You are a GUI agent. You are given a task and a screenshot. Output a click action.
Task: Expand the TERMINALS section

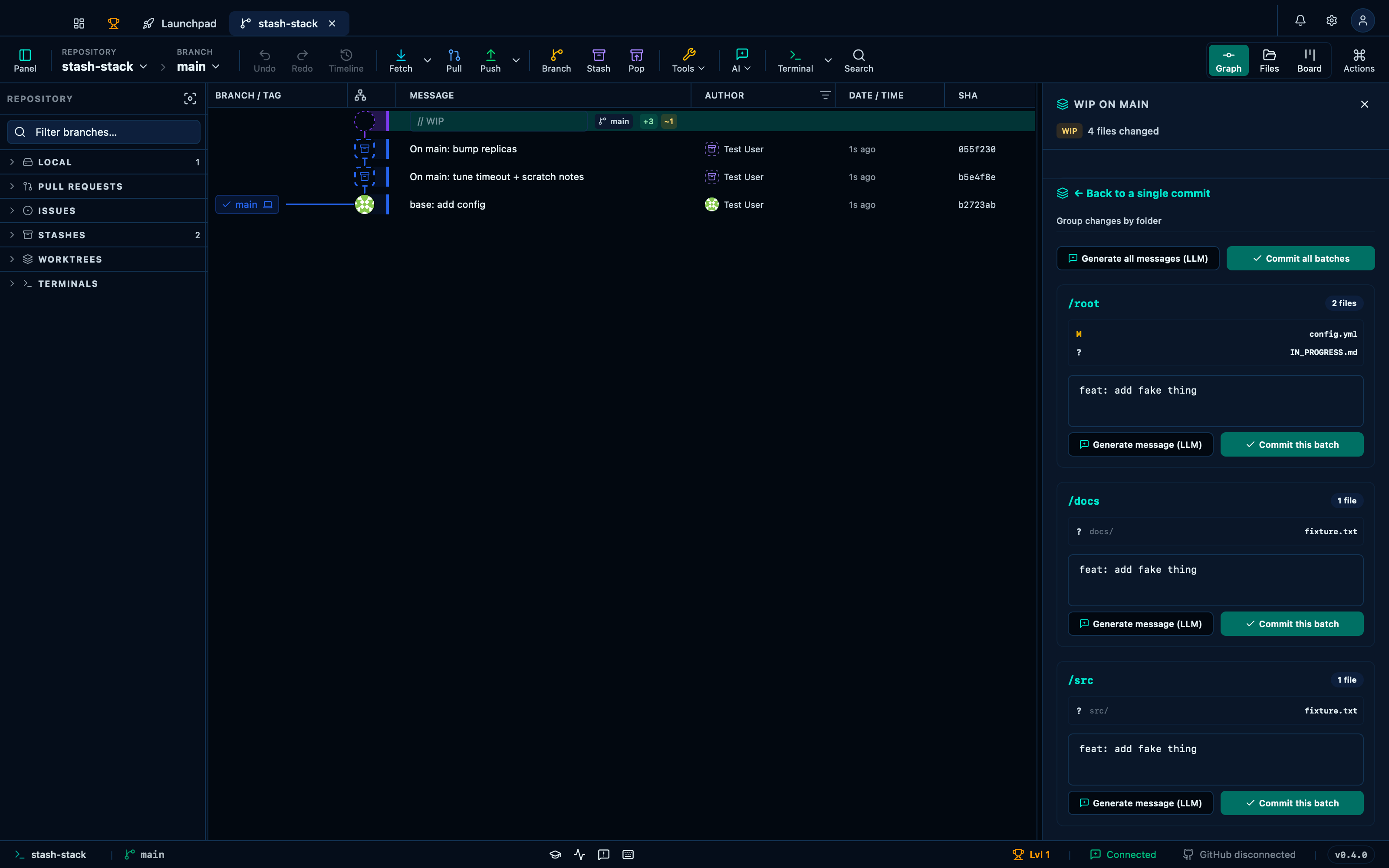(103, 283)
